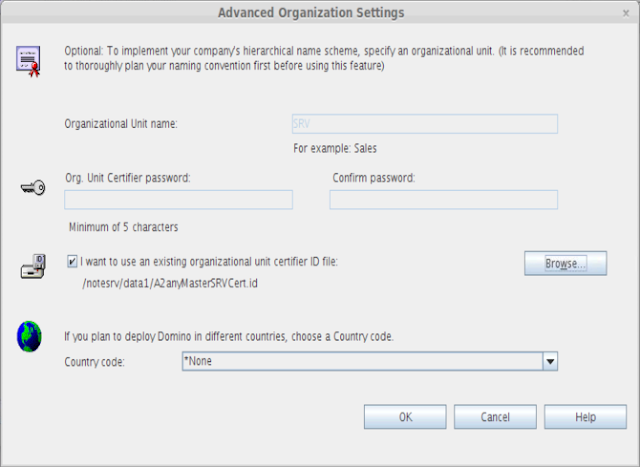
Task: Click the globe icon for country settings
Action: pos(29,337)
